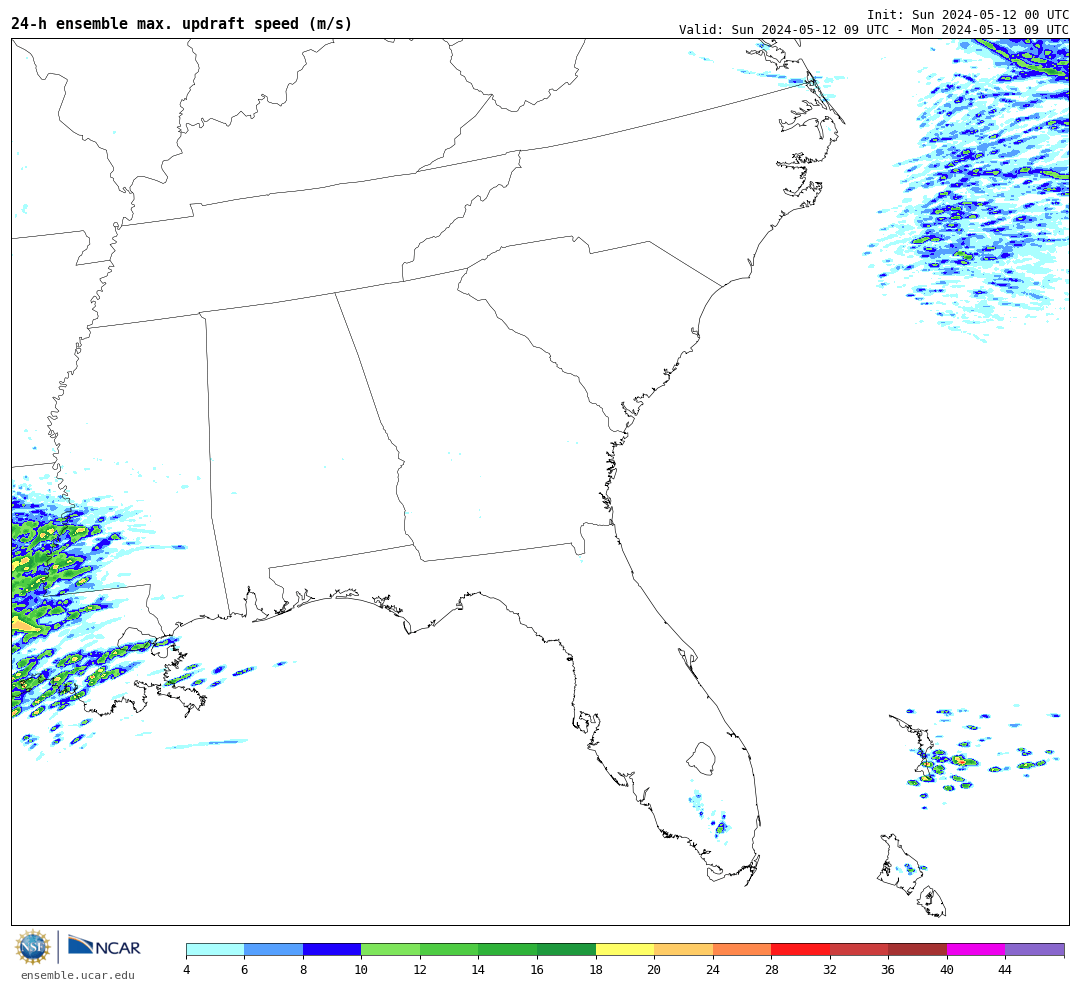This screenshot has height=988, width=1080.
Task: Select the orange 24-28 color swatch
Action: (x=742, y=949)
